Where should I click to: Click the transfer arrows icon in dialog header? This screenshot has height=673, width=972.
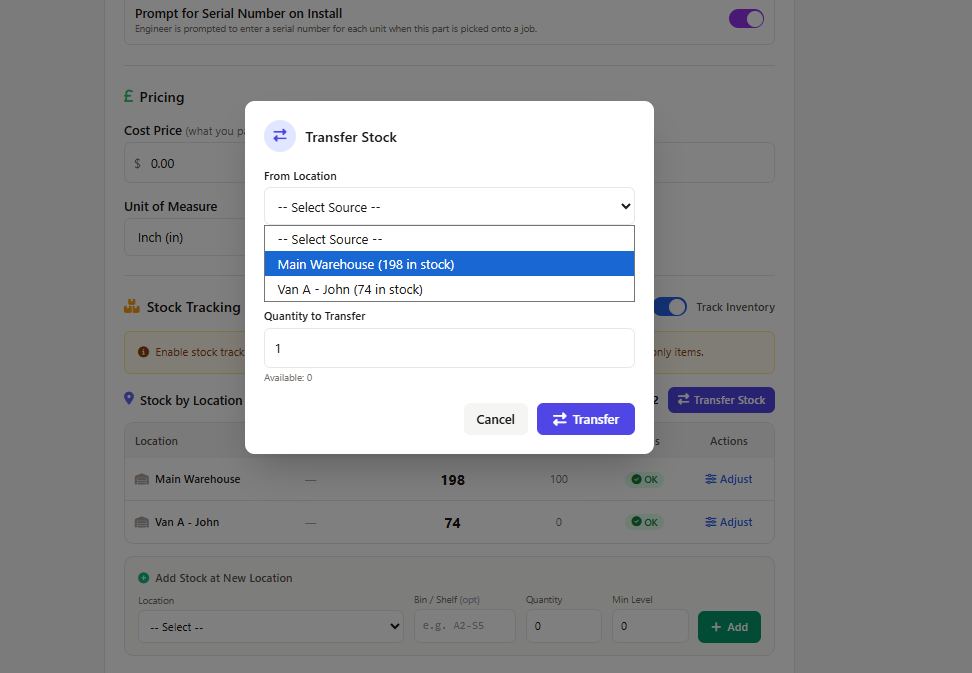tap(280, 136)
